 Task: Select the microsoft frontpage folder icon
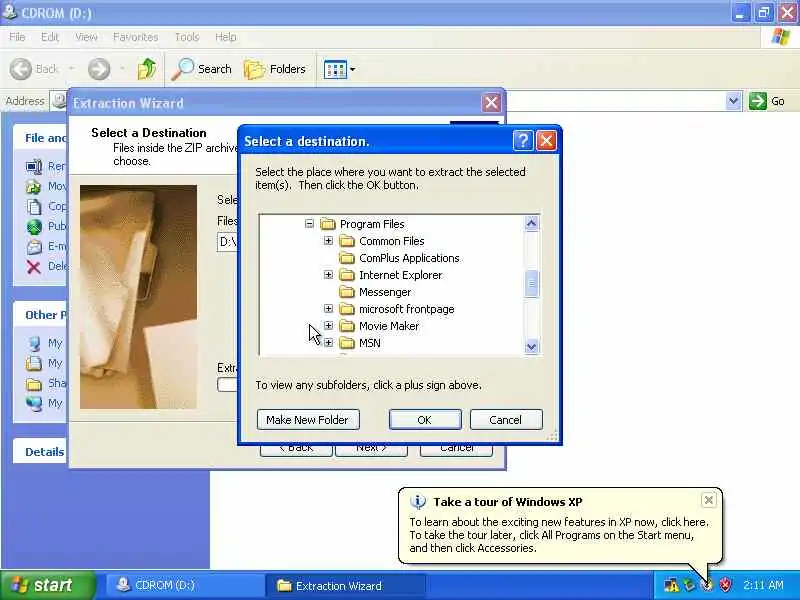(347, 309)
